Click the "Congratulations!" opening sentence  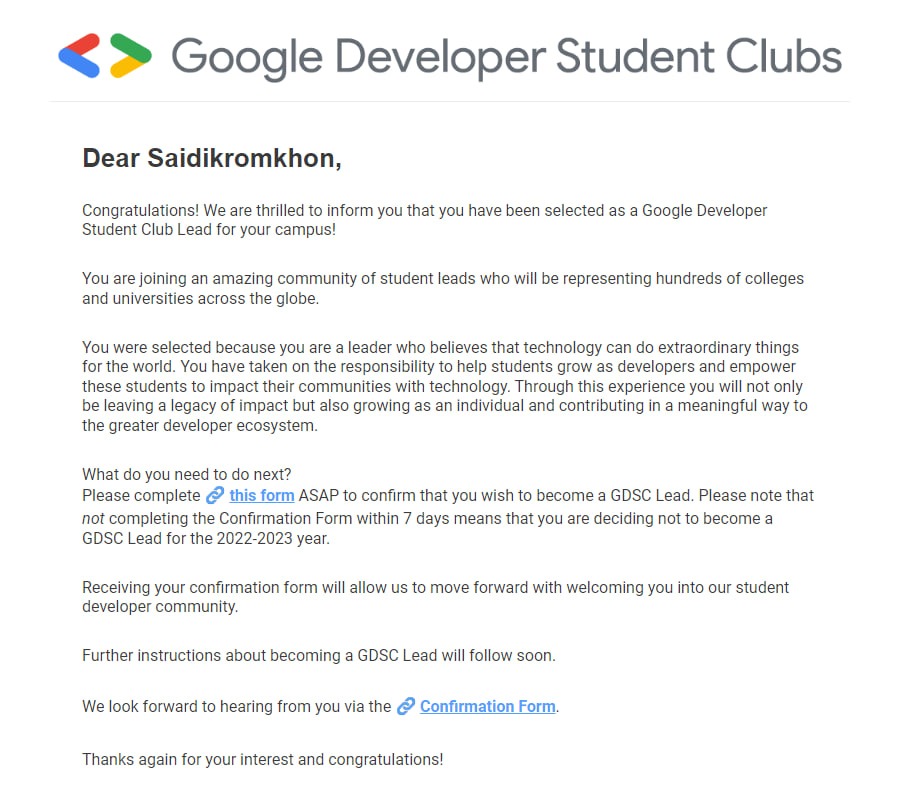pos(424,220)
